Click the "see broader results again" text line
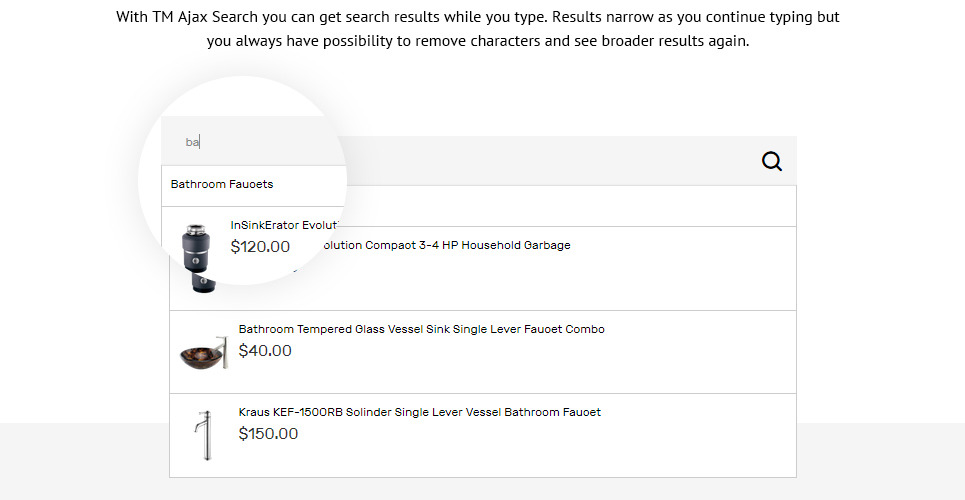This screenshot has width=965, height=500. tap(478, 42)
